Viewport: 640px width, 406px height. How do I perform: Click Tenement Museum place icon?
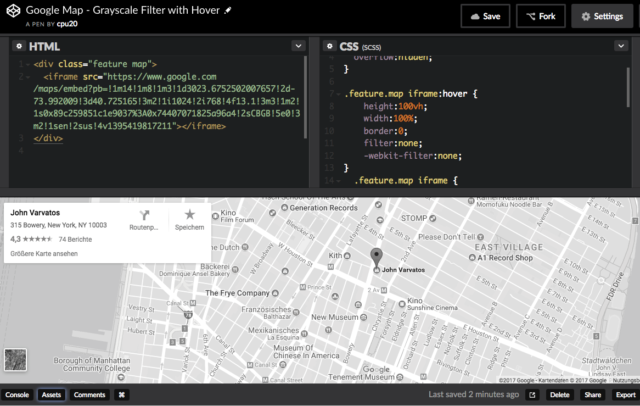tap(400, 377)
